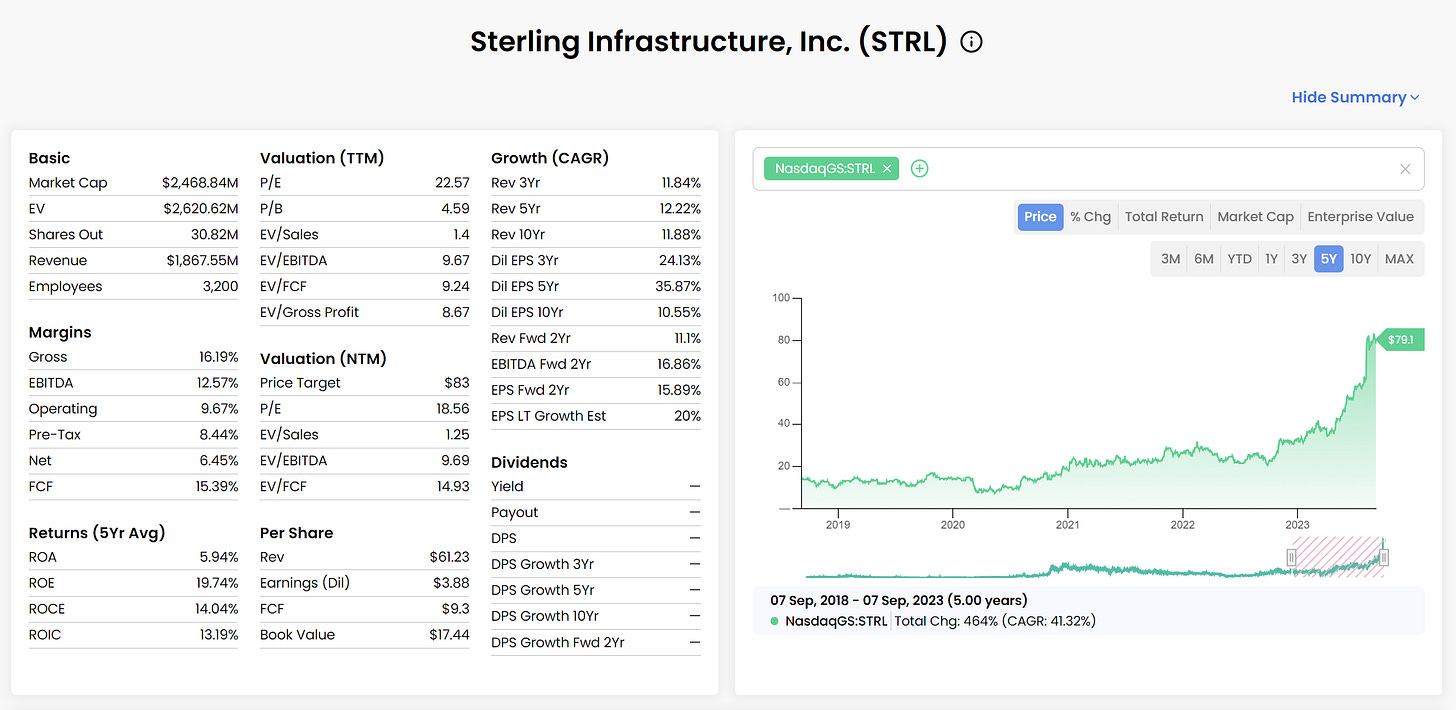Remove the NasdaqGS:STRL ticker chip via its x
1456x710 pixels.
[886, 169]
